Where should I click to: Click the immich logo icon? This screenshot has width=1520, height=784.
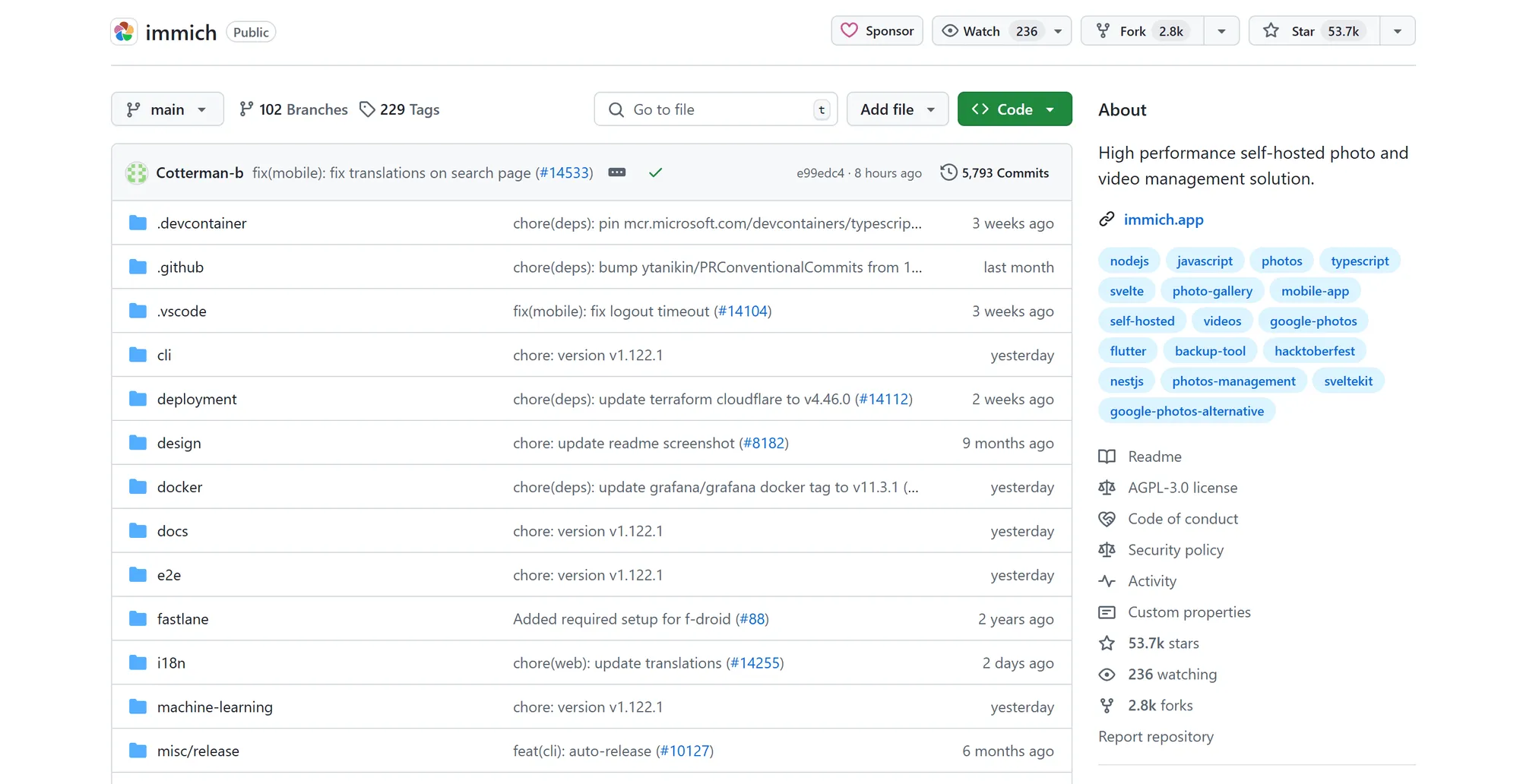[x=124, y=31]
